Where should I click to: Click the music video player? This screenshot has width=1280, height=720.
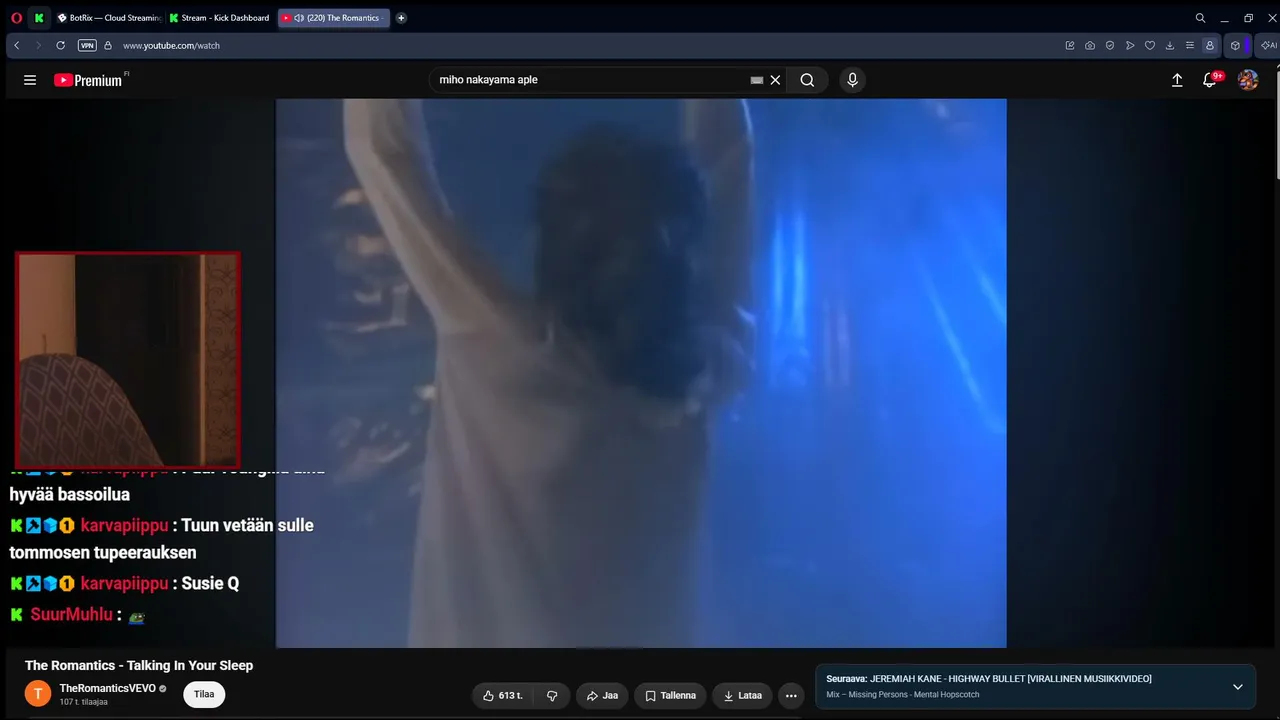[641, 373]
